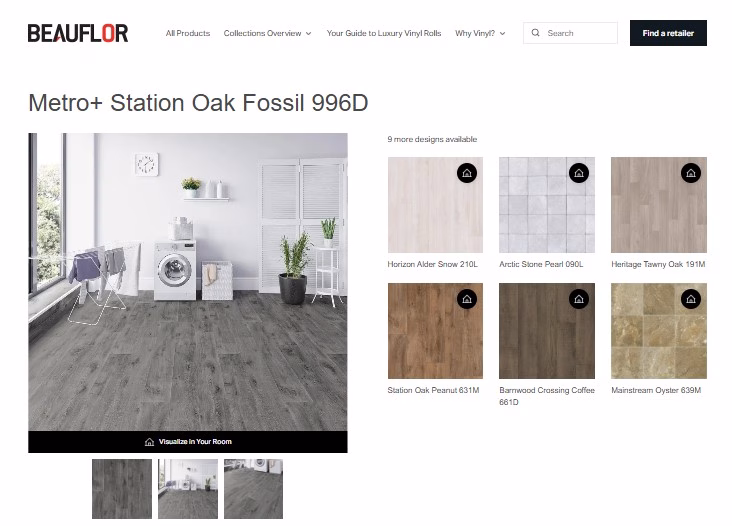Open room visualizer for Horizon Alder Snow 210L

(x=466, y=173)
